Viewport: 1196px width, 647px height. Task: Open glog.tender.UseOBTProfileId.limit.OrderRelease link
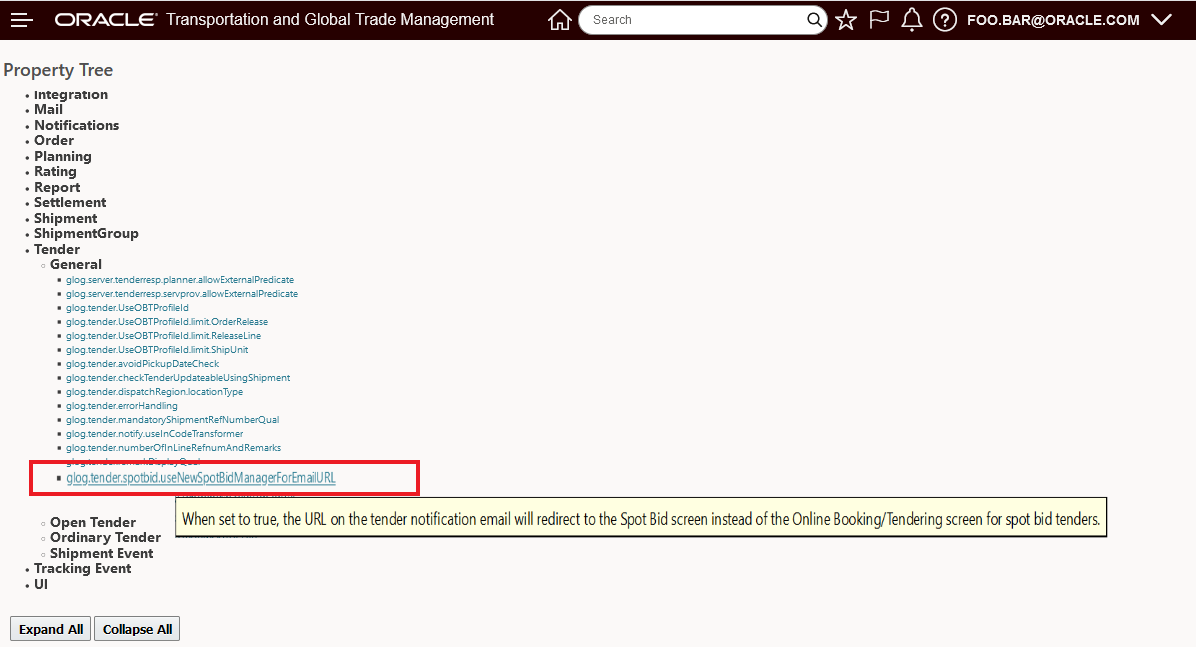166,322
